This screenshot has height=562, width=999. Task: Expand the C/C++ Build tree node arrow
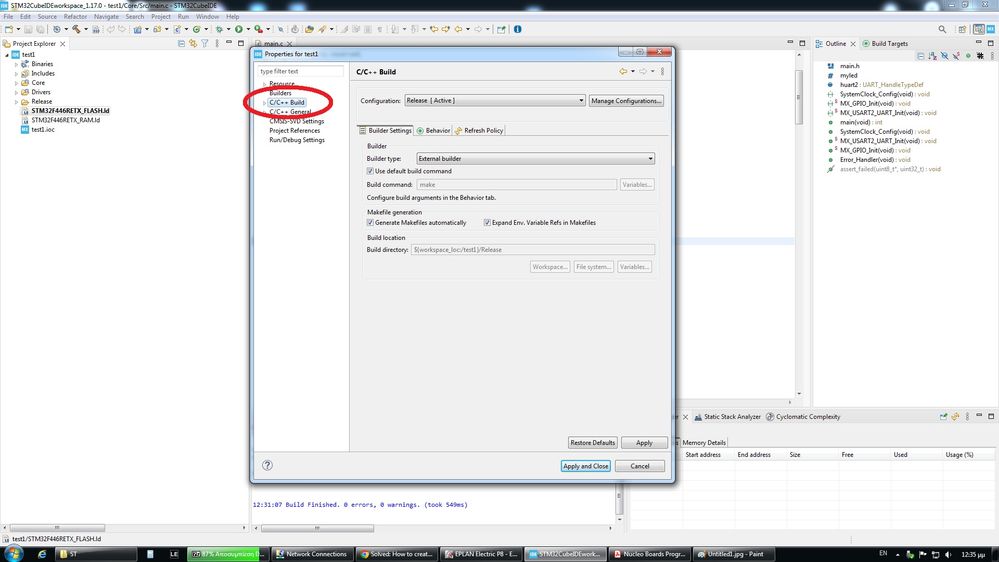point(264,103)
